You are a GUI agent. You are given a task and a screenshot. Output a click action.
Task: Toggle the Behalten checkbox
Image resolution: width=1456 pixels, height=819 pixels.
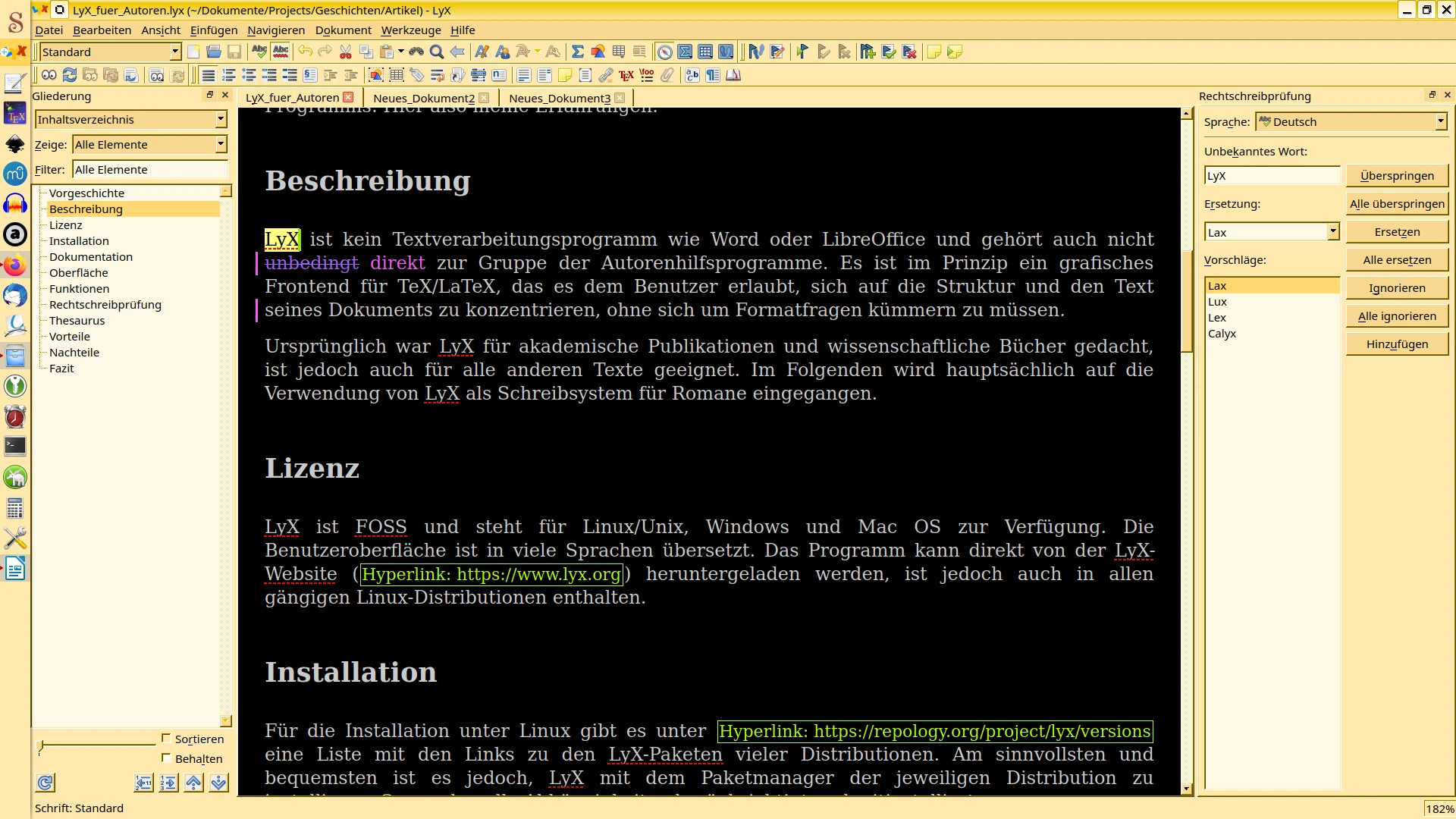[x=166, y=758]
